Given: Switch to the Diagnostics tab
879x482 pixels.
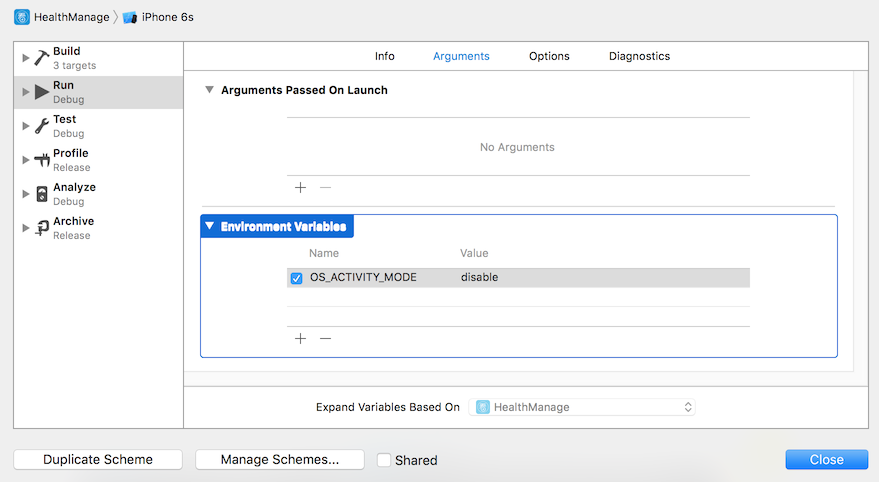Looking at the screenshot, I should pyautogui.click(x=640, y=56).
